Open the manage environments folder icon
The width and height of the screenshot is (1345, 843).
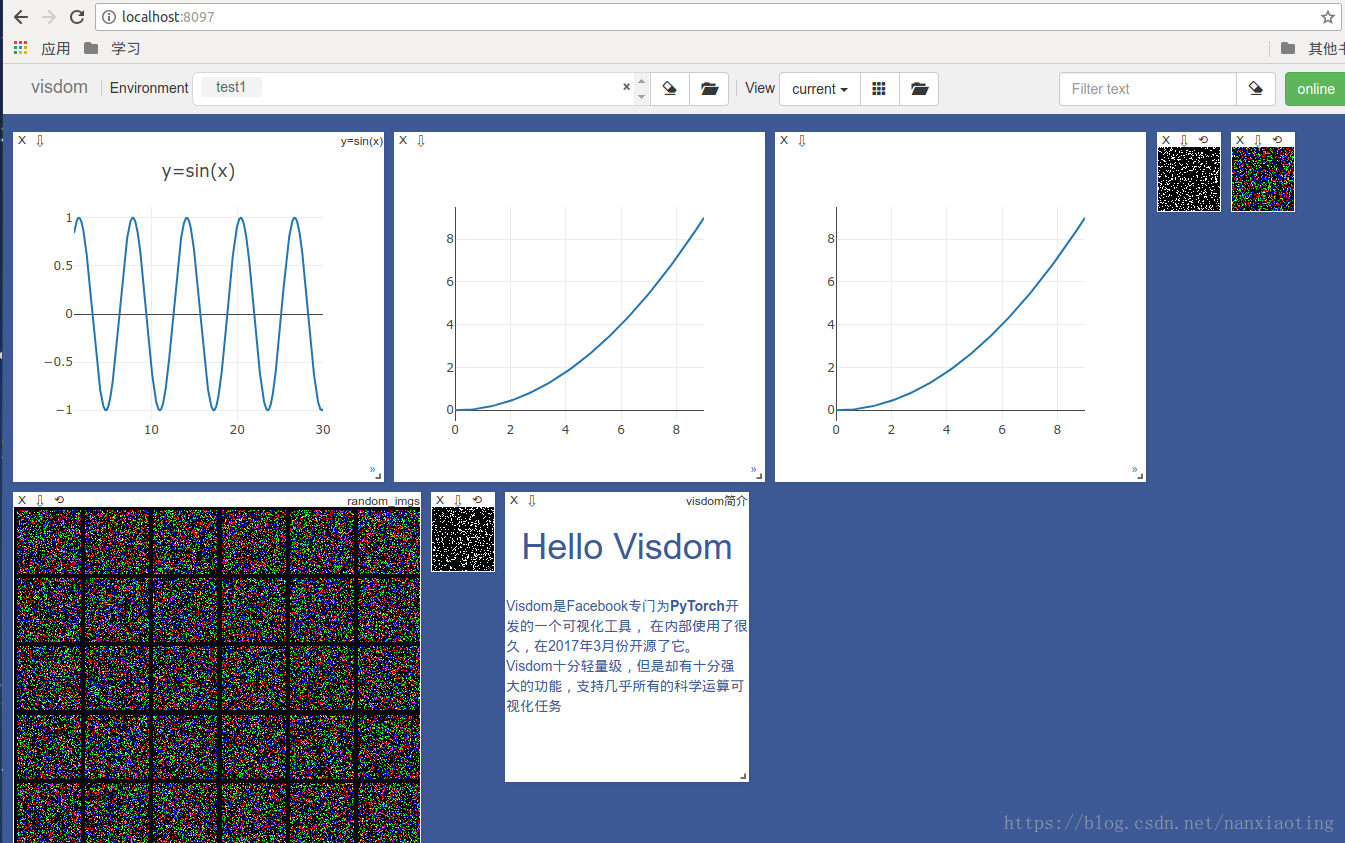tap(709, 88)
